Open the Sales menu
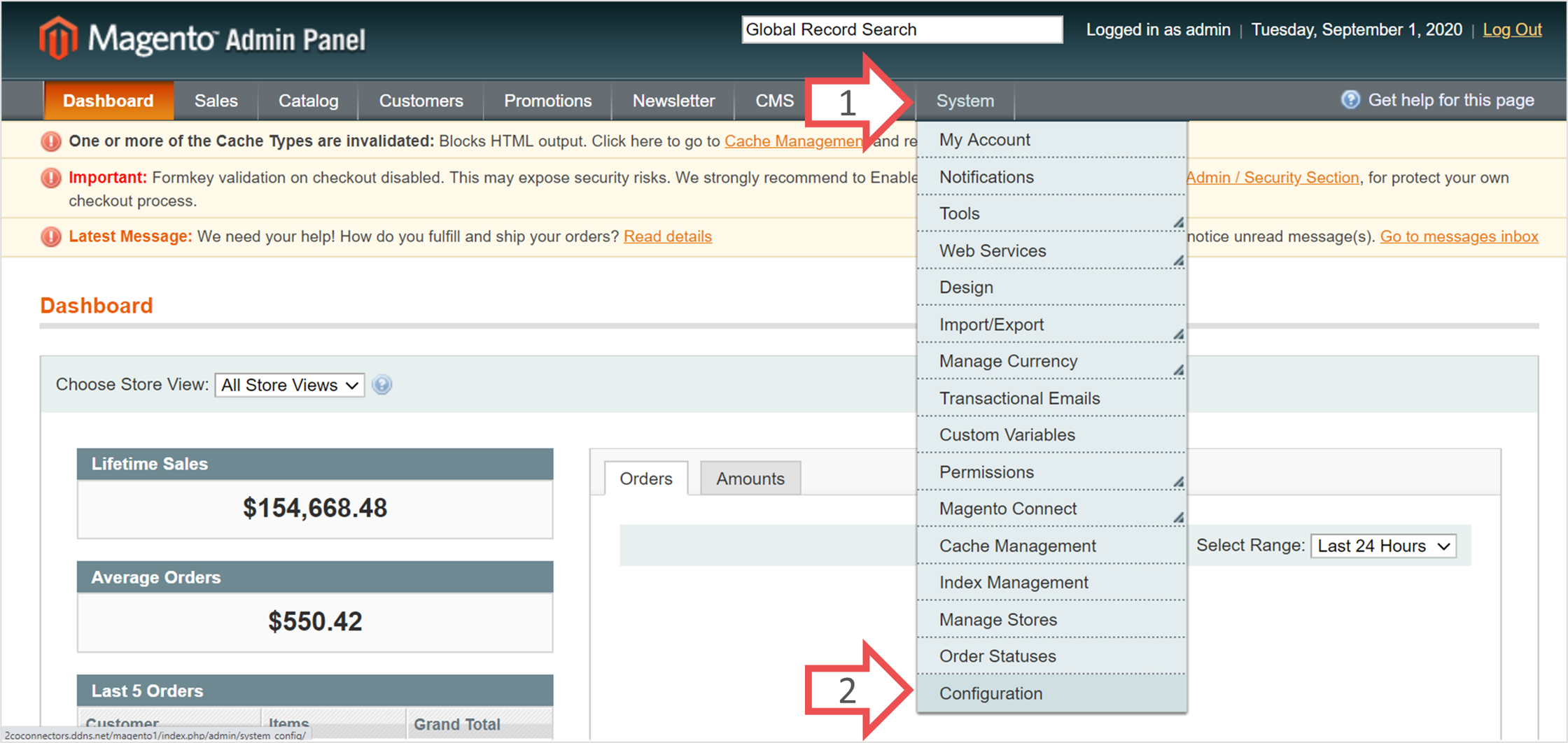Image resolution: width=1568 pixels, height=743 pixels. point(216,101)
